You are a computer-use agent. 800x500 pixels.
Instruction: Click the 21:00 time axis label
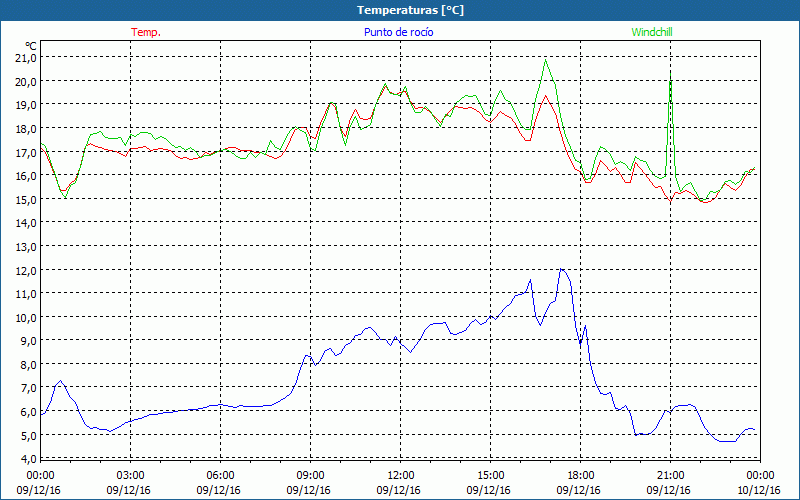(x=670, y=476)
